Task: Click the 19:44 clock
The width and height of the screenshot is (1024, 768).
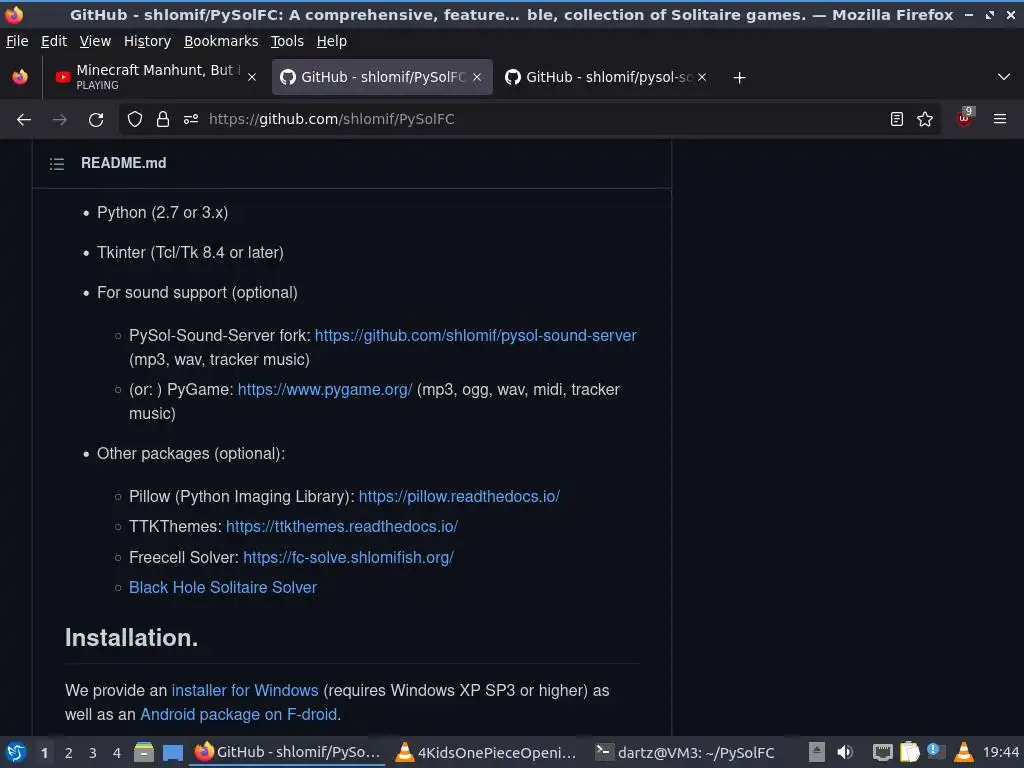Action: point(1000,753)
